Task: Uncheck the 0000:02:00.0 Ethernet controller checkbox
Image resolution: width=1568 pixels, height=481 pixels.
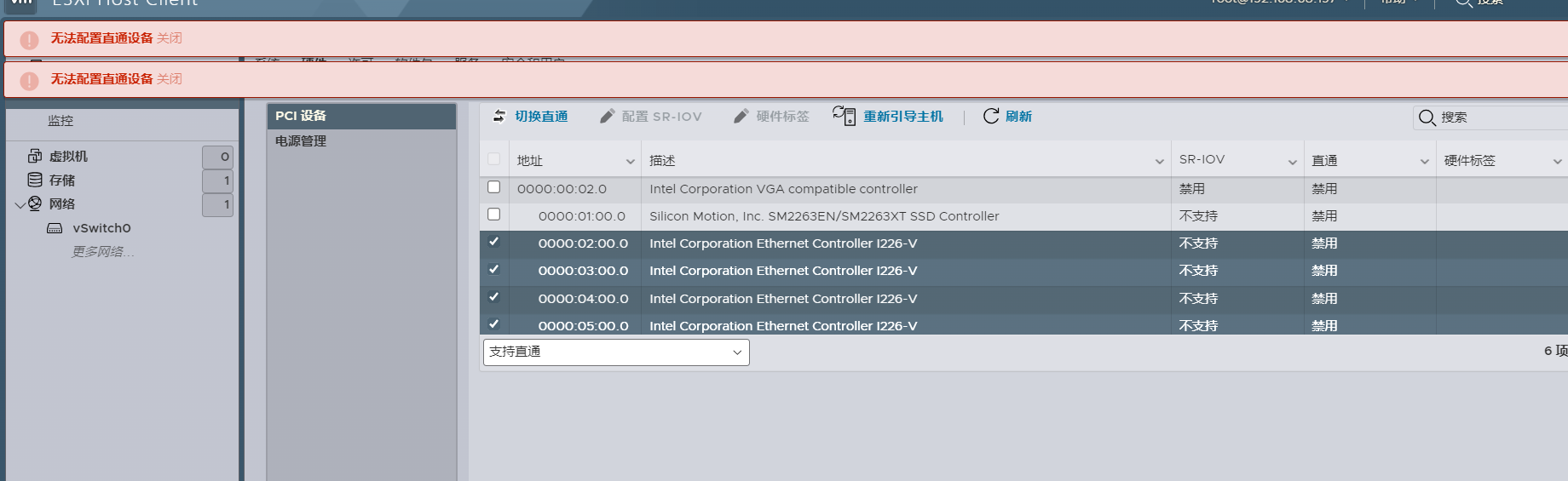Action: (493, 242)
